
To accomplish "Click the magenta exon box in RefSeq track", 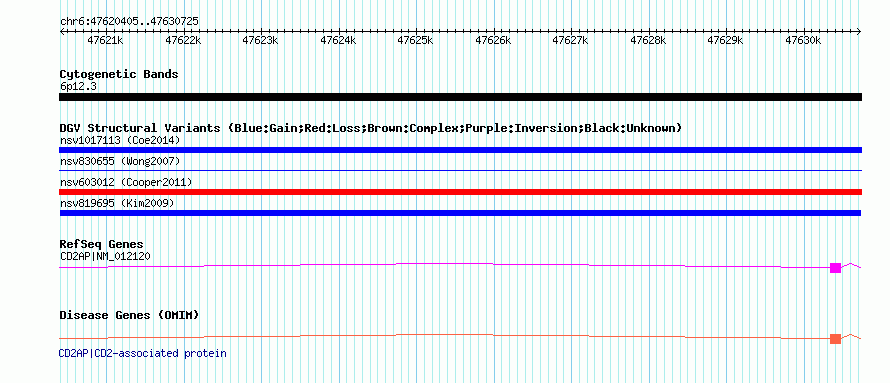I will point(835,268).
